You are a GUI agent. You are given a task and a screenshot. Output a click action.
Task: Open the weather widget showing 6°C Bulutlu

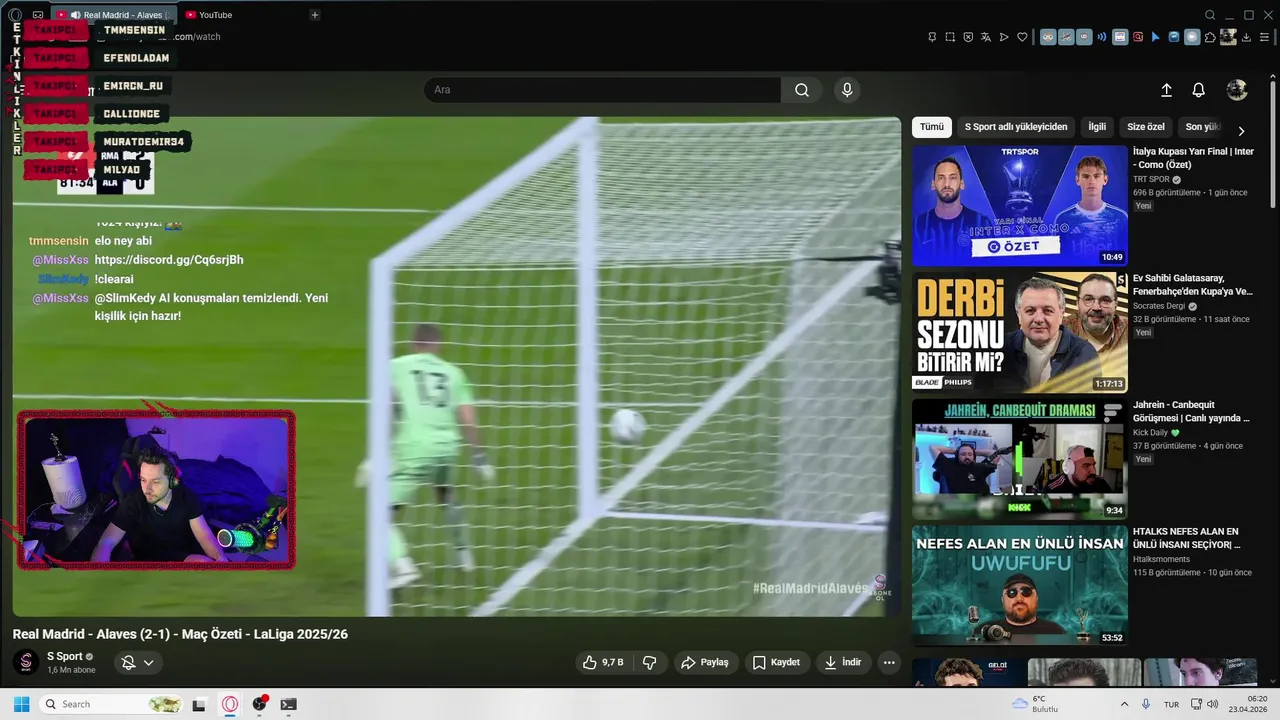(x=1037, y=704)
